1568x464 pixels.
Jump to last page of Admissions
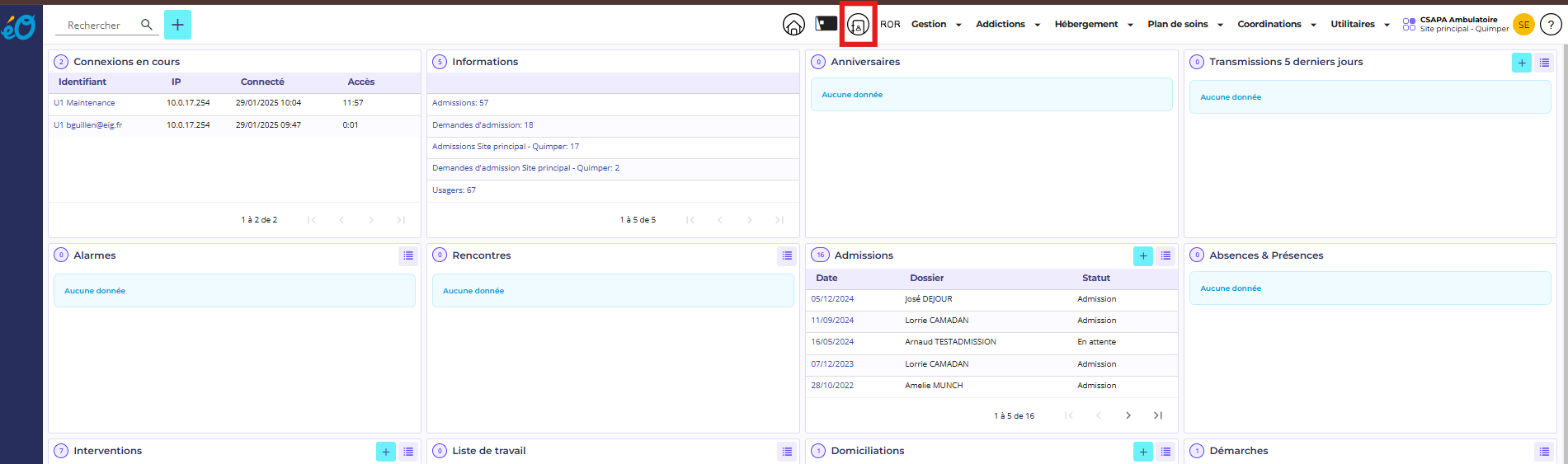click(1157, 415)
